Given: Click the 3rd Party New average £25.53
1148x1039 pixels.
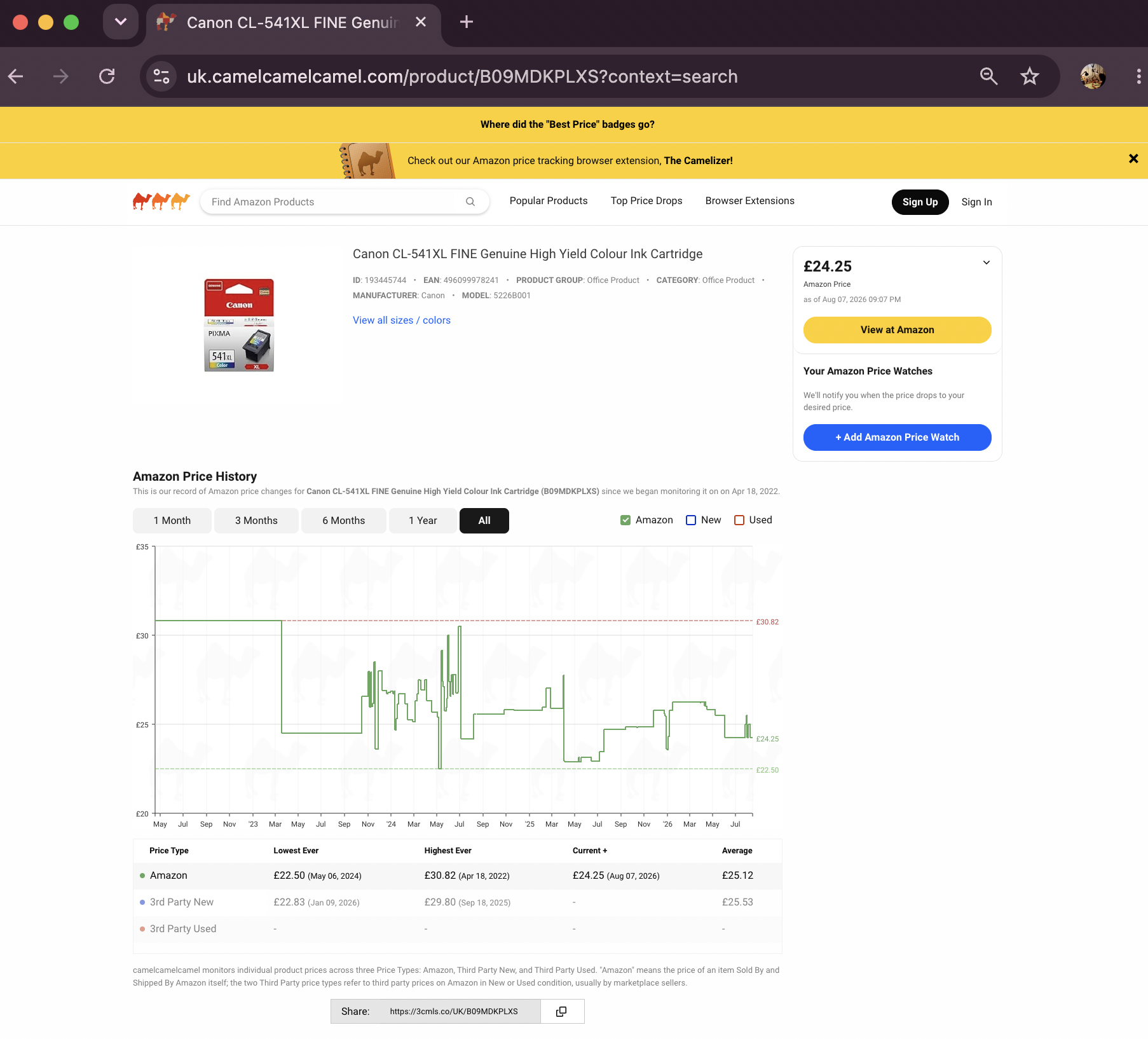Looking at the screenshot, I should [737, 902].
